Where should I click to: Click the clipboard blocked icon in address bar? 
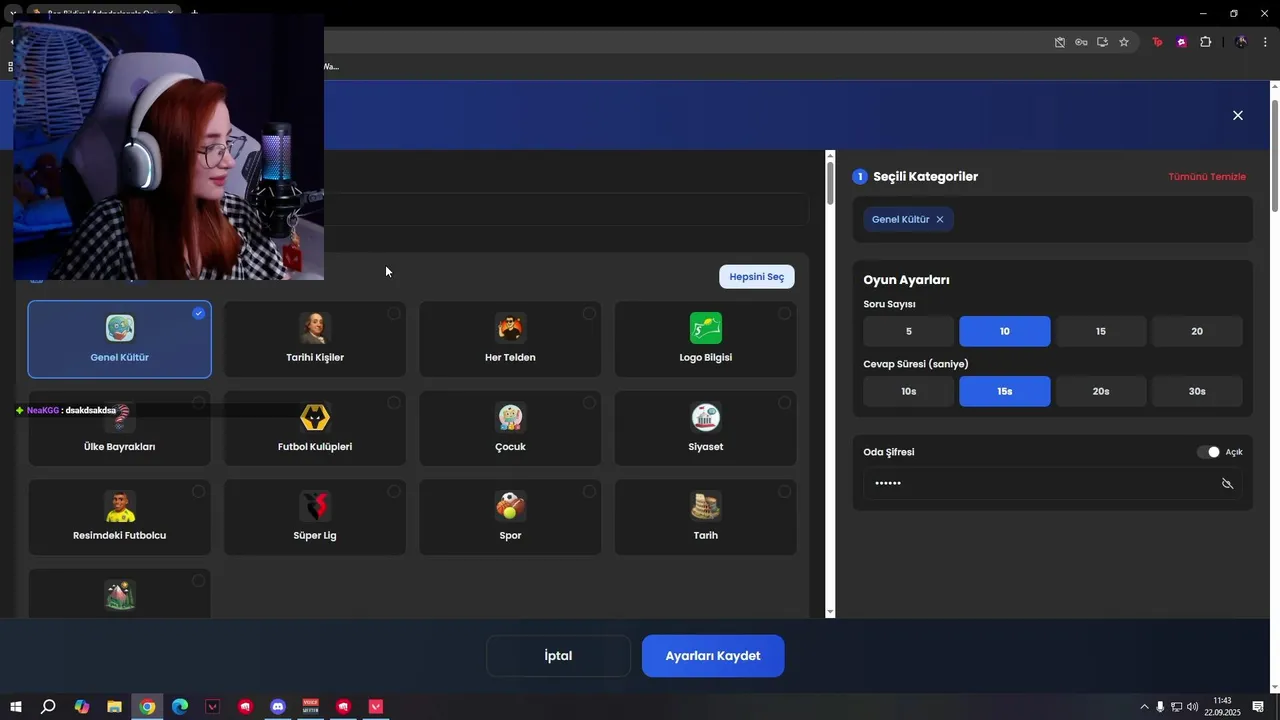coord(1060,42)
